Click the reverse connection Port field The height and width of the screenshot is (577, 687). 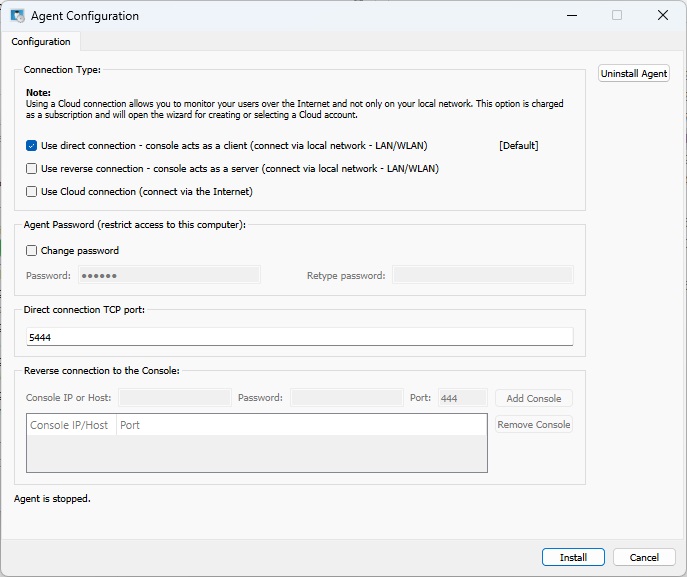coord(462,398)
